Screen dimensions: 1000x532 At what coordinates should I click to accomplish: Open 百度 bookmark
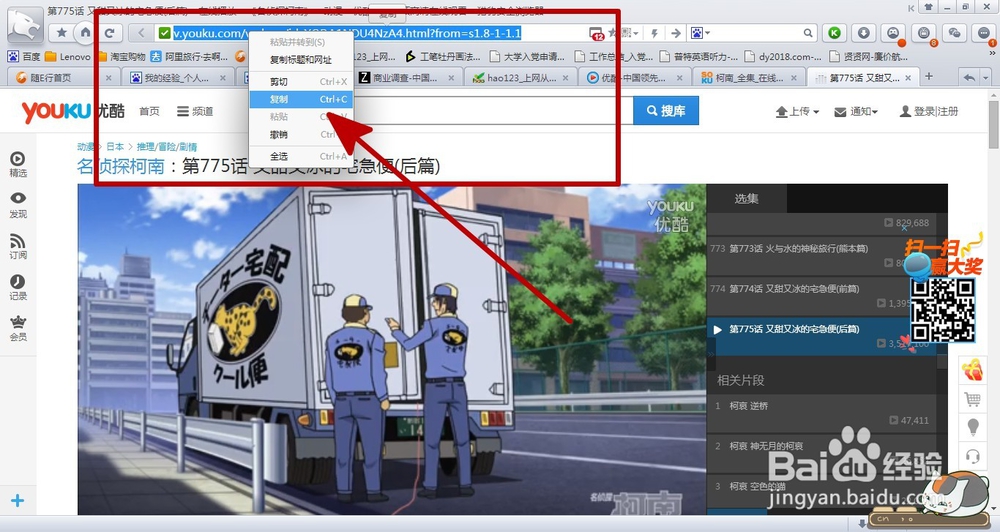point(24,57)
